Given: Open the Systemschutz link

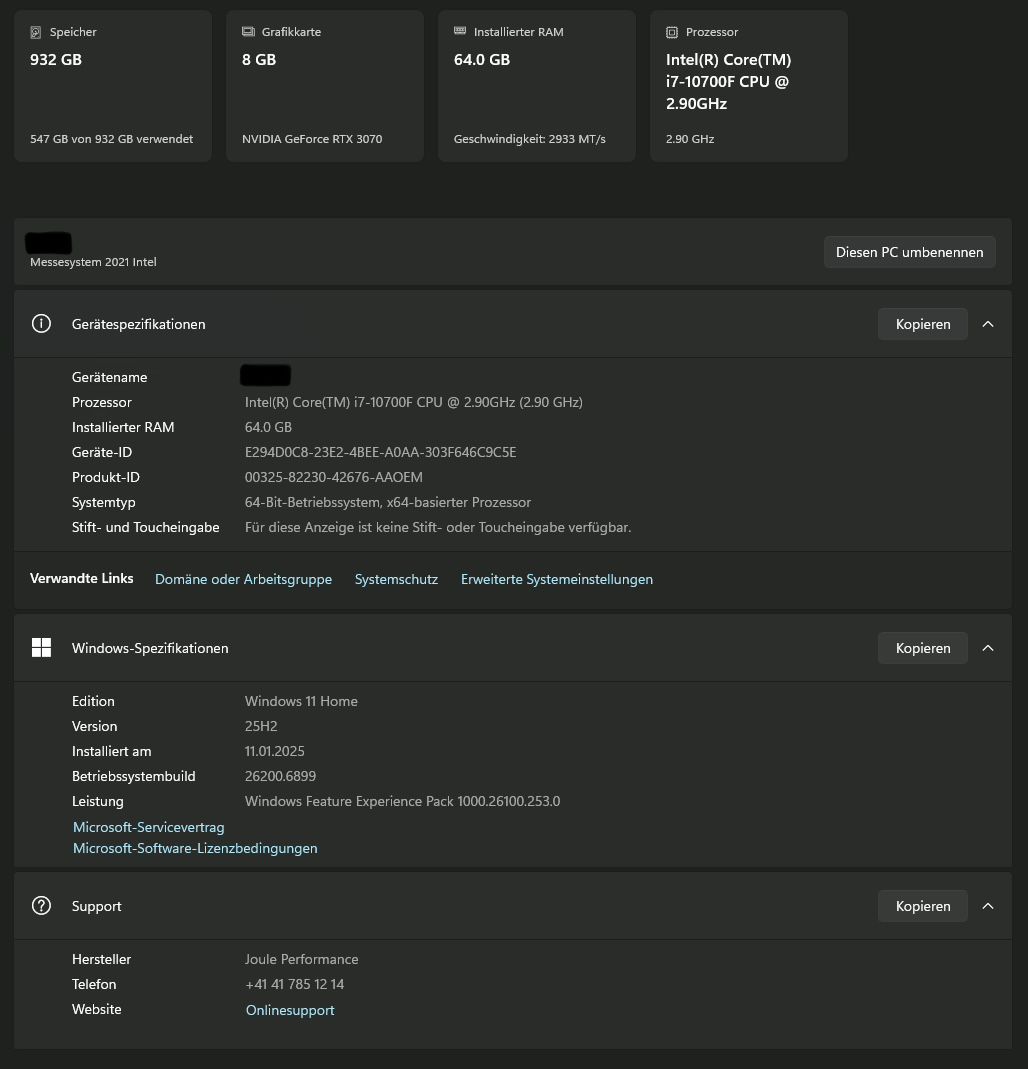Looking at the screenshot, I should (x=396, y=579).
